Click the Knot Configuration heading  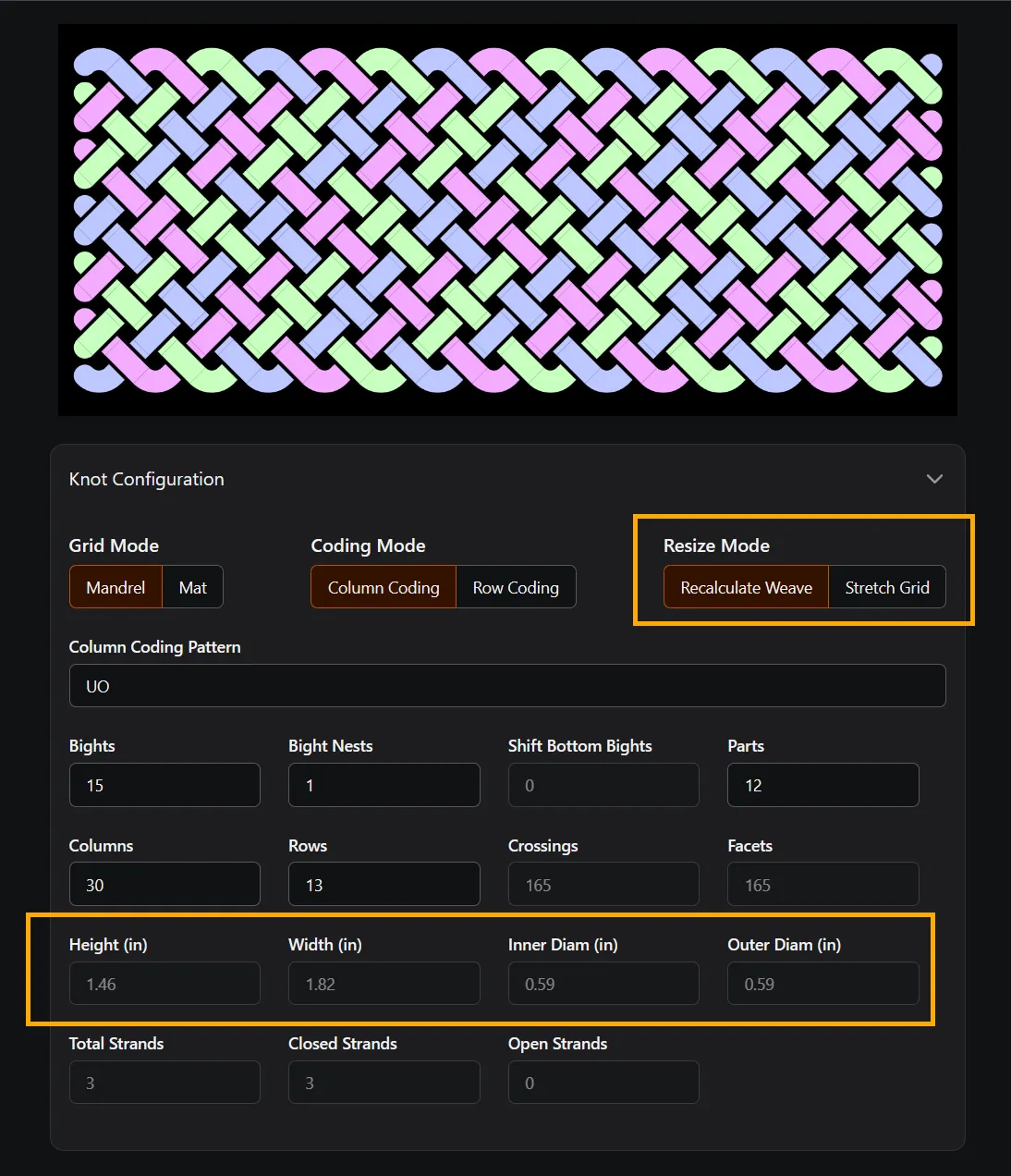click(147, 479)
